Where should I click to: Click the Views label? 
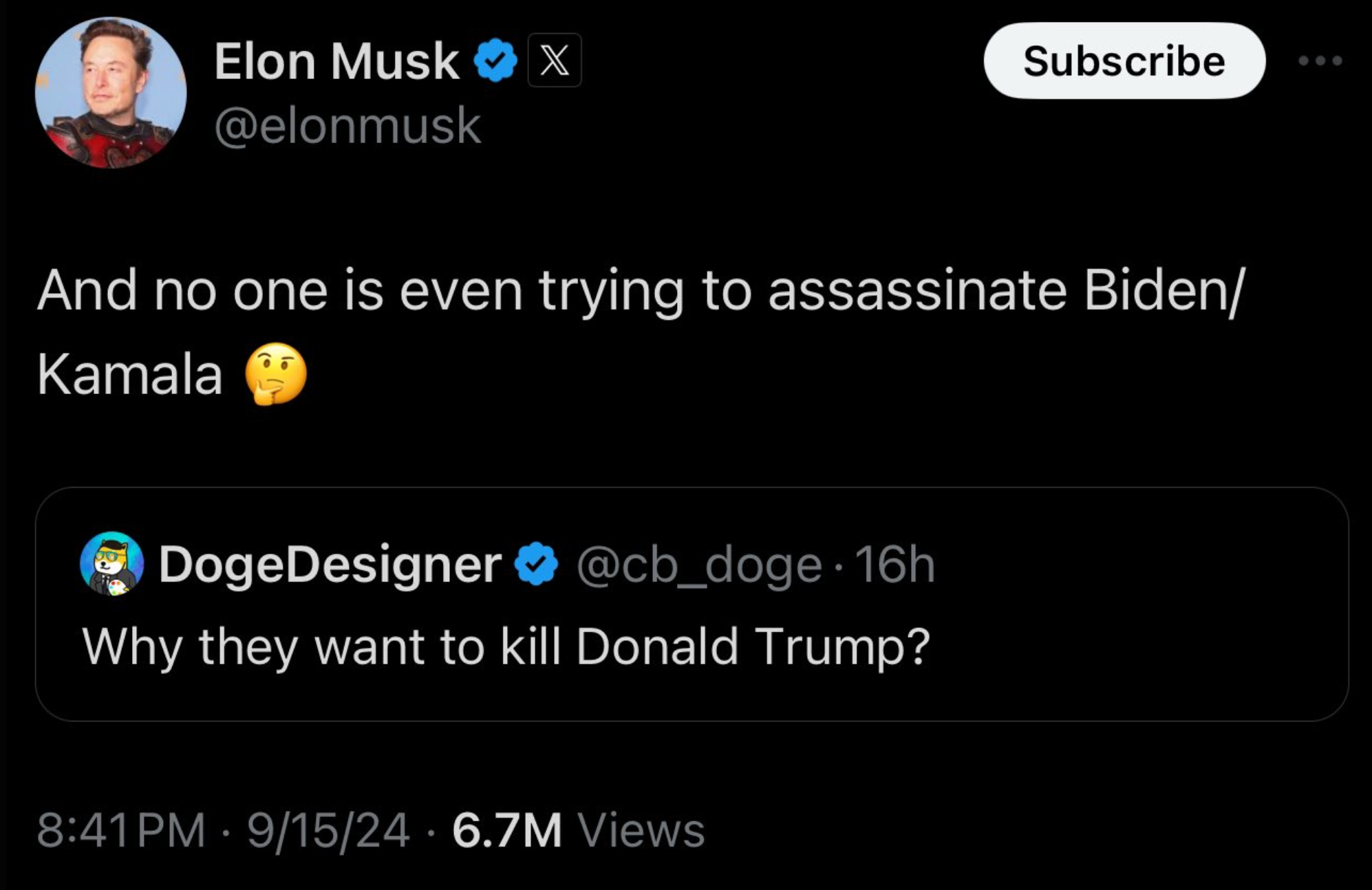641,830
